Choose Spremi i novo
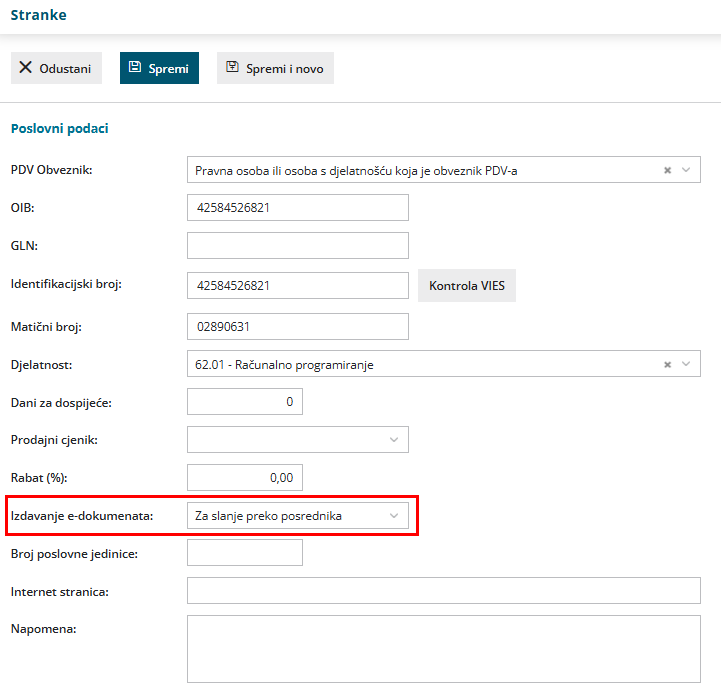The height and width of the screenshot is (694, 721). [x=275, y=68]
